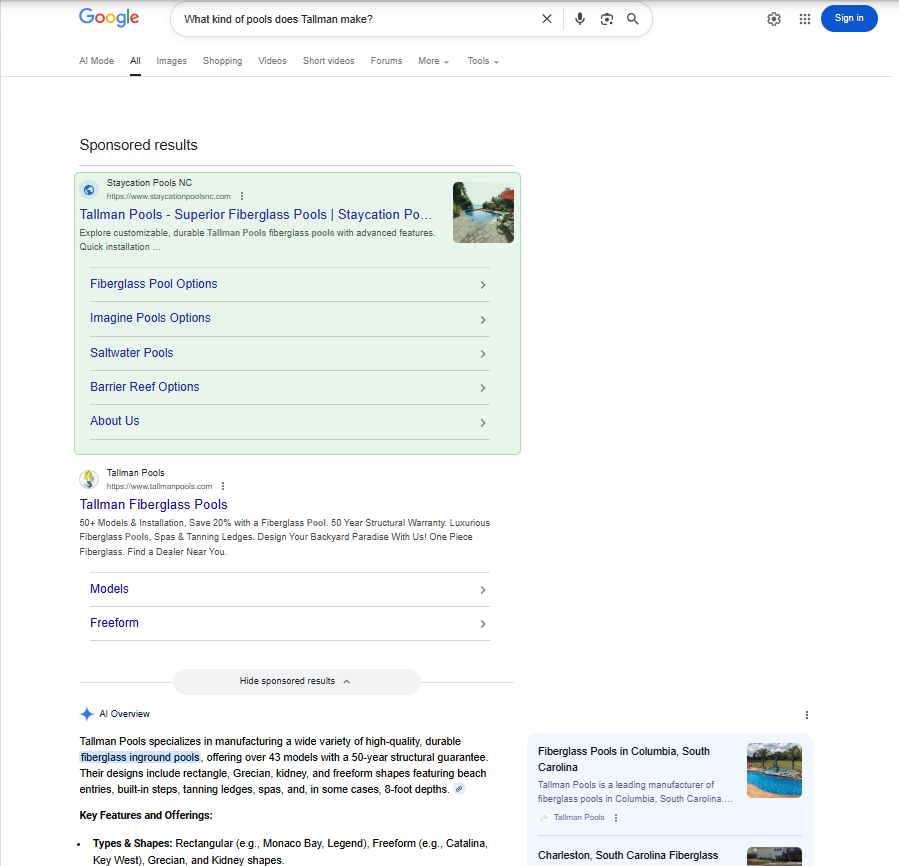Click the highlighted 'fiberglass inground pools' text

[x=140, y=758]
